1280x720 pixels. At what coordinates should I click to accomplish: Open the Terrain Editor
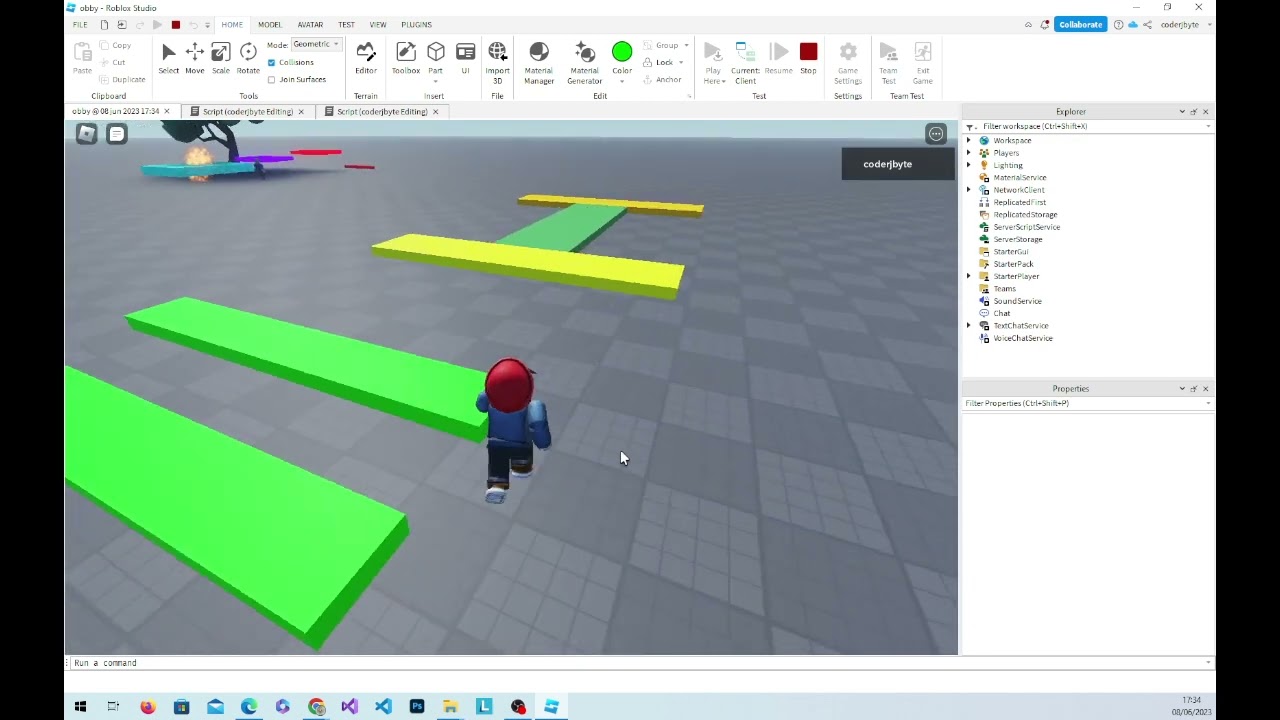366,58
